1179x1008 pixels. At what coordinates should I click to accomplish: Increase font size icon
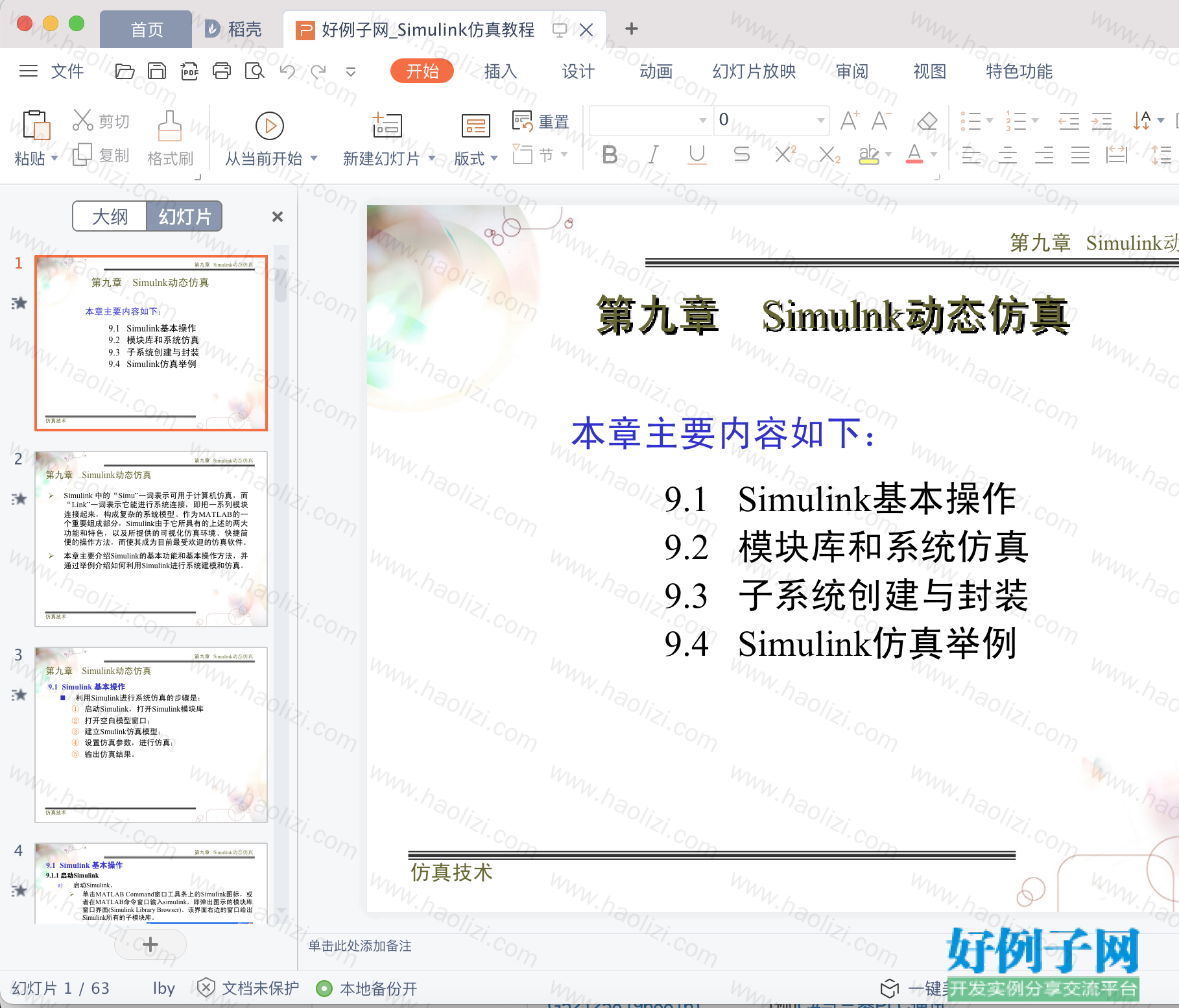pos(850,121)
